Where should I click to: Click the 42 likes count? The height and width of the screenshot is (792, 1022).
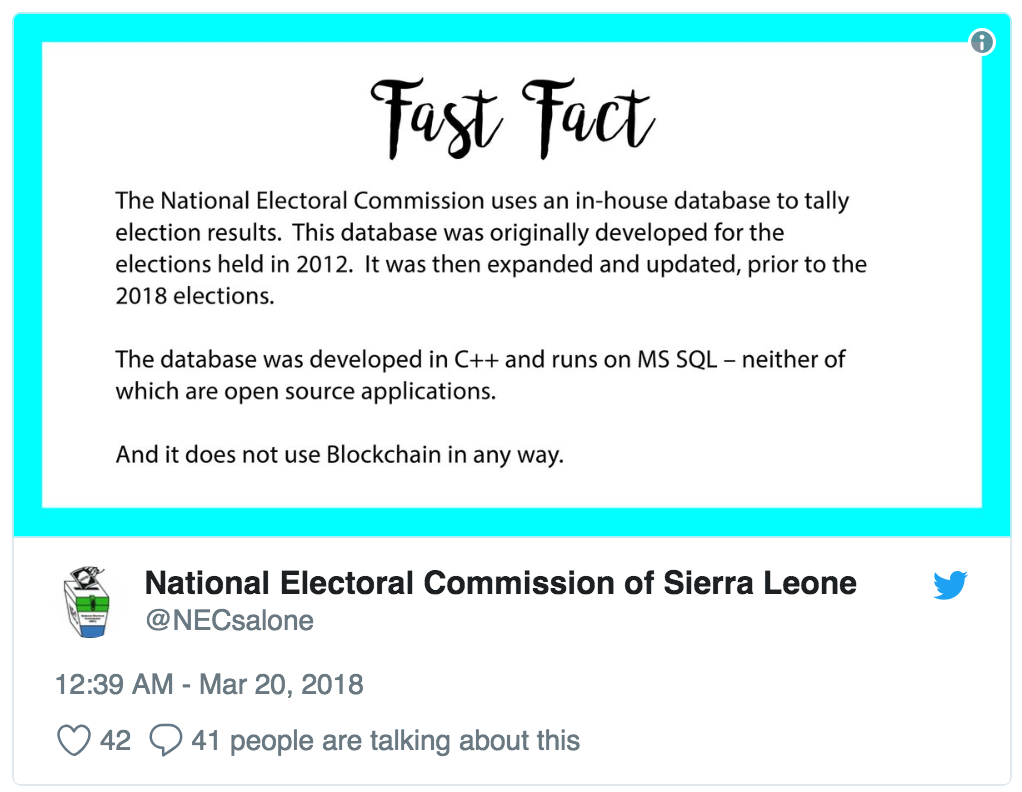coord(115,741)
